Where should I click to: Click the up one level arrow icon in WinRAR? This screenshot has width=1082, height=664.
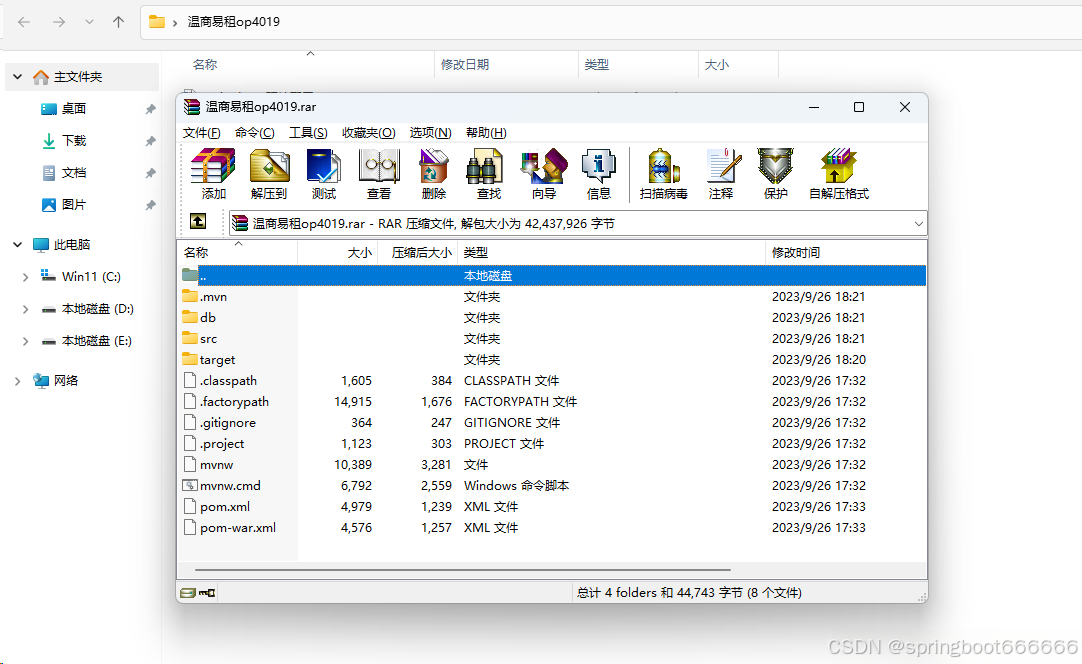pyautogui.click(x=198, y=221)
